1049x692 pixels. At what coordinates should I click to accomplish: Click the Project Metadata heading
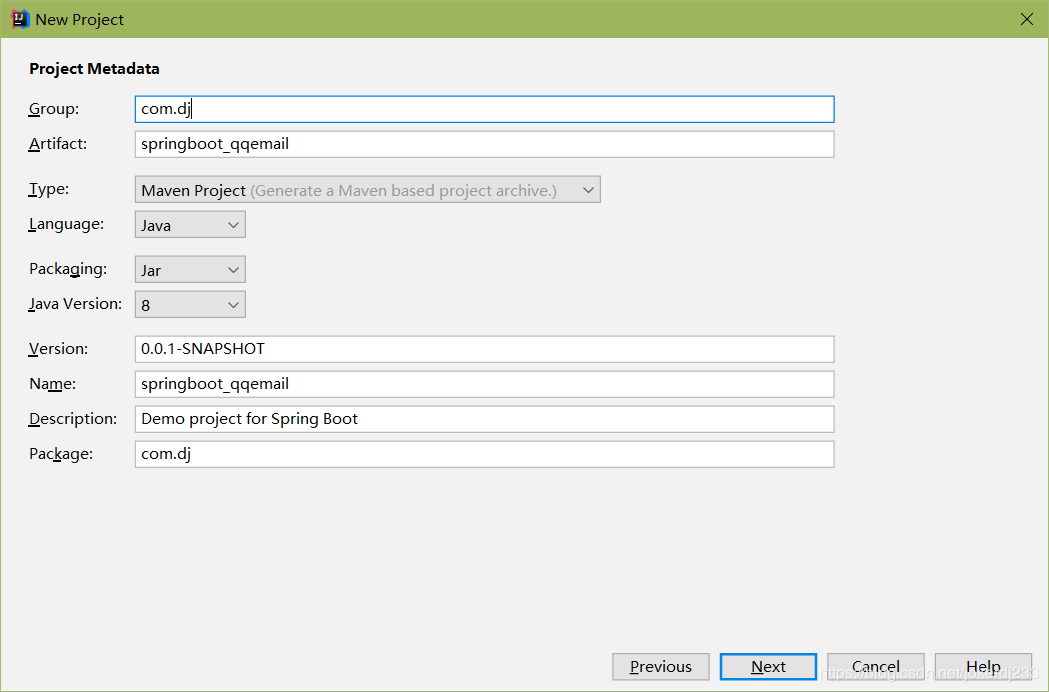click(94, 68)
